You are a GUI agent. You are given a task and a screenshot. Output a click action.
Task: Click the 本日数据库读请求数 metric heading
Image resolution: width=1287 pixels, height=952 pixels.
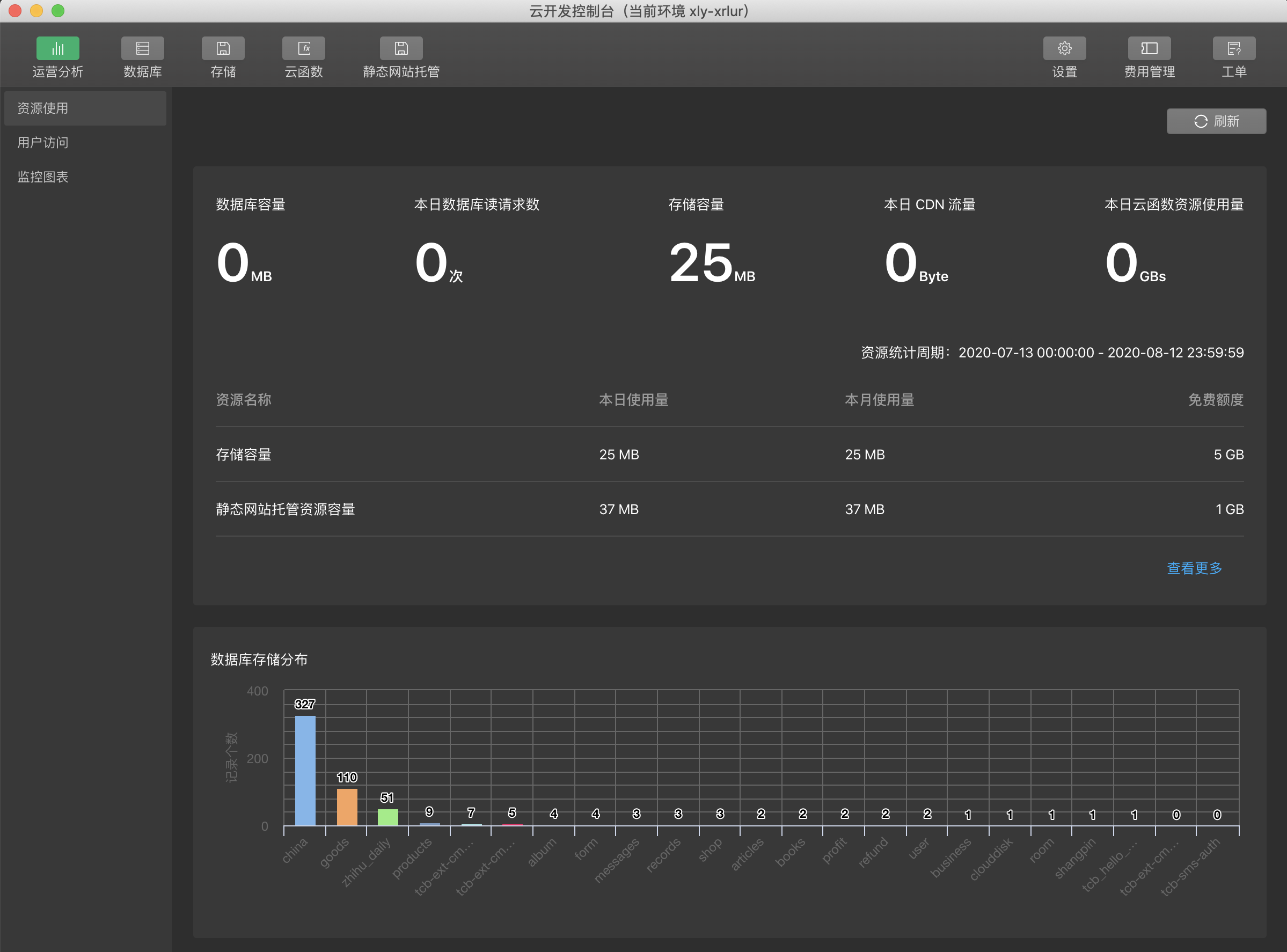click(477, 204)
